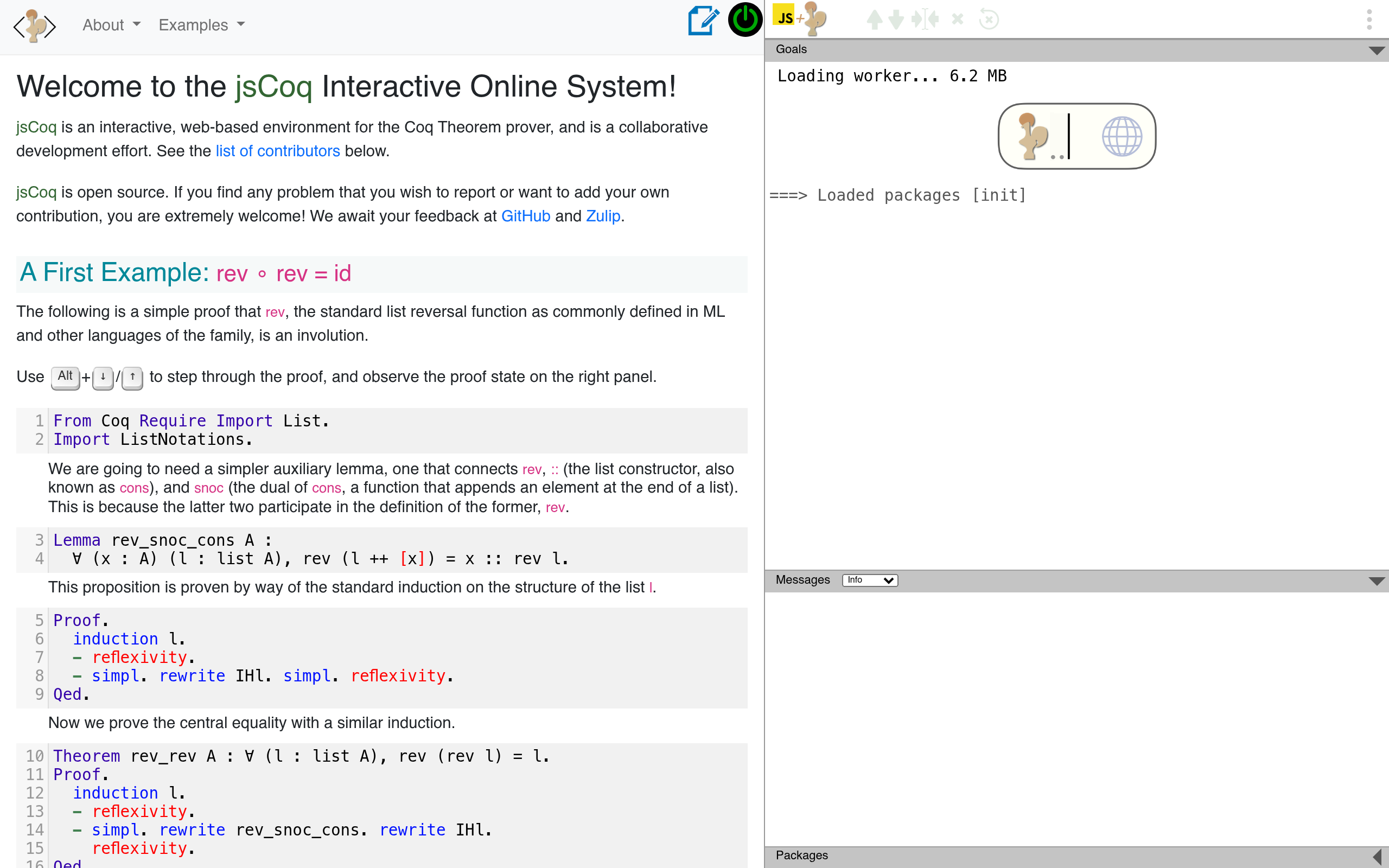
Task: Follow the GitHub link
Action: (x=526, y=216)
